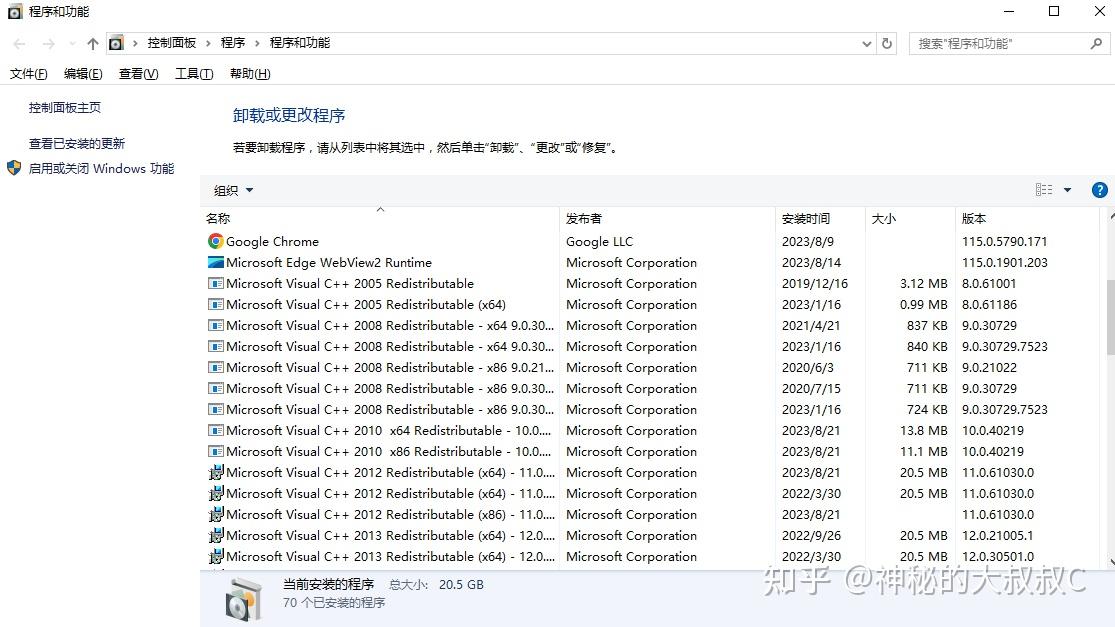Click icon of VC++ 2012 (x64) row dated 2022/3/30
This screenshot has height=627, width=1115.
[215, 493]
